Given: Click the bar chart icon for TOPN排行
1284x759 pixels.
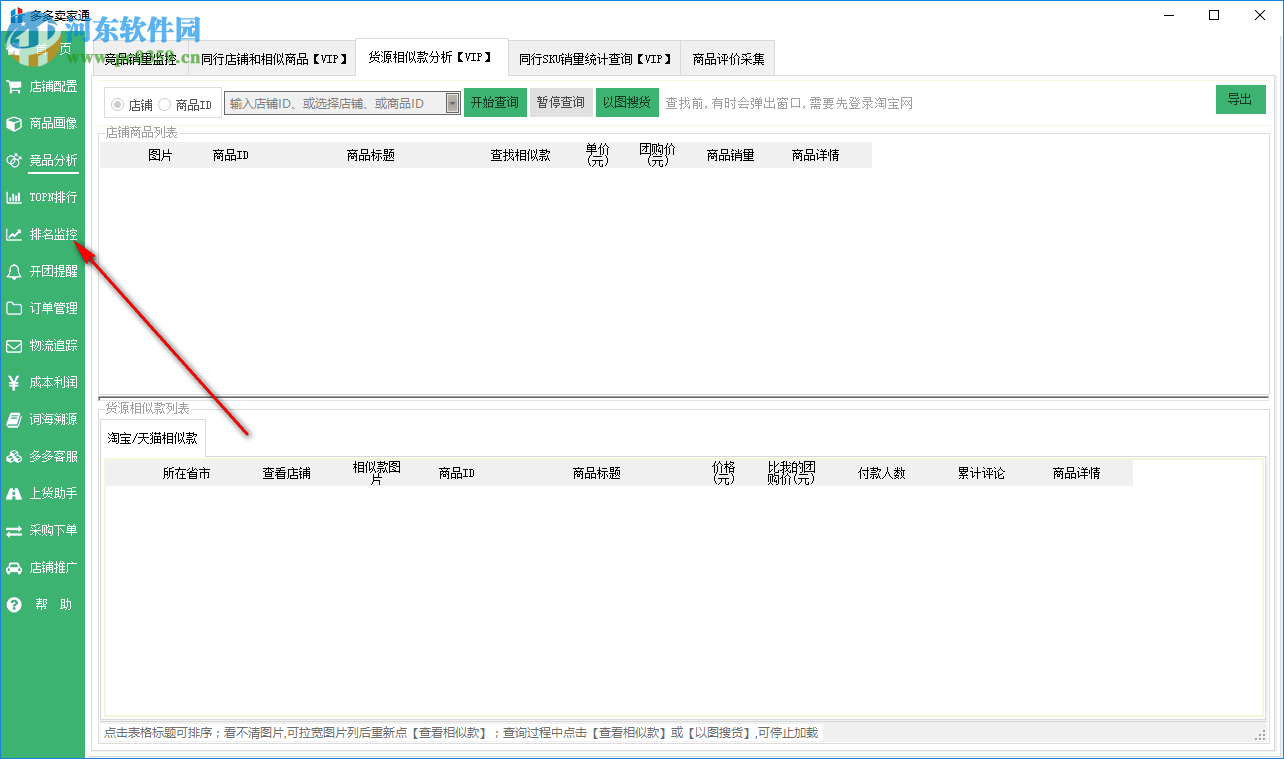Looking at the screenshot, I should [x=14, y=197].
